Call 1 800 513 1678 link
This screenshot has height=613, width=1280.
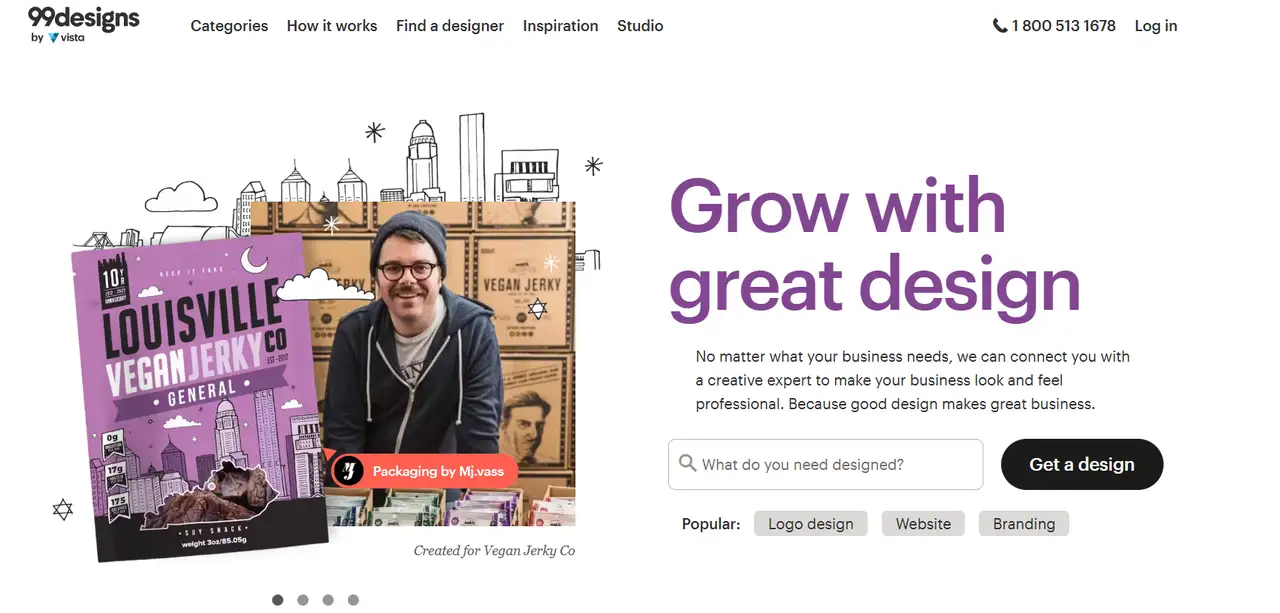point(1063,26)
